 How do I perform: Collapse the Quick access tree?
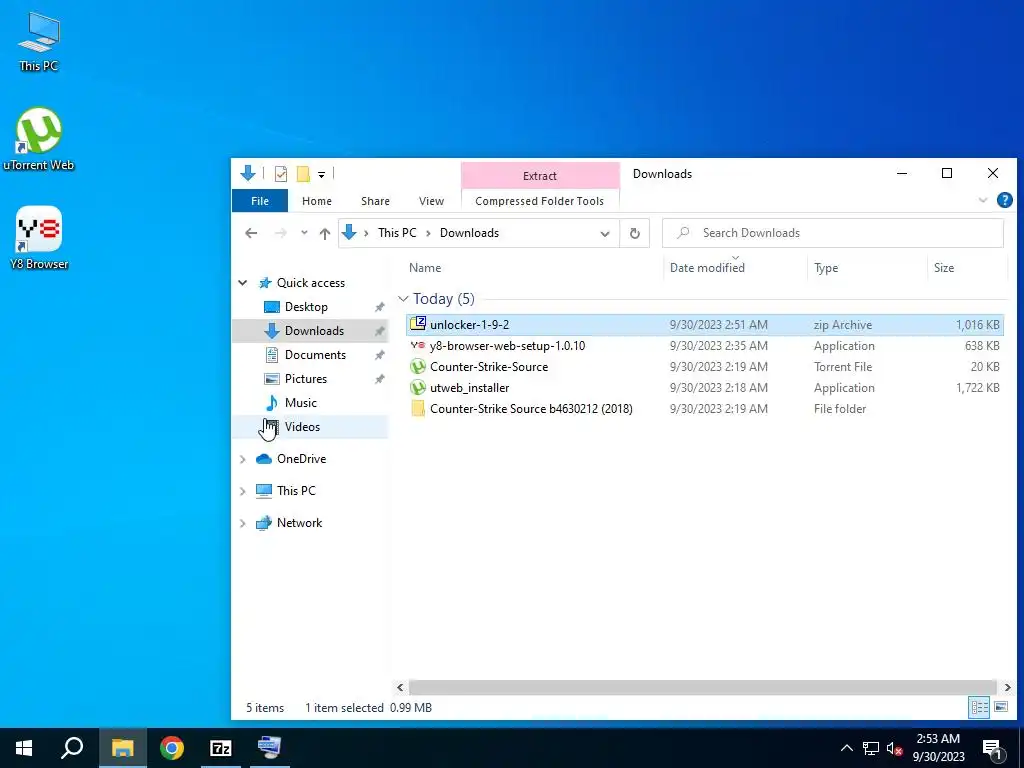coord(243,283)
